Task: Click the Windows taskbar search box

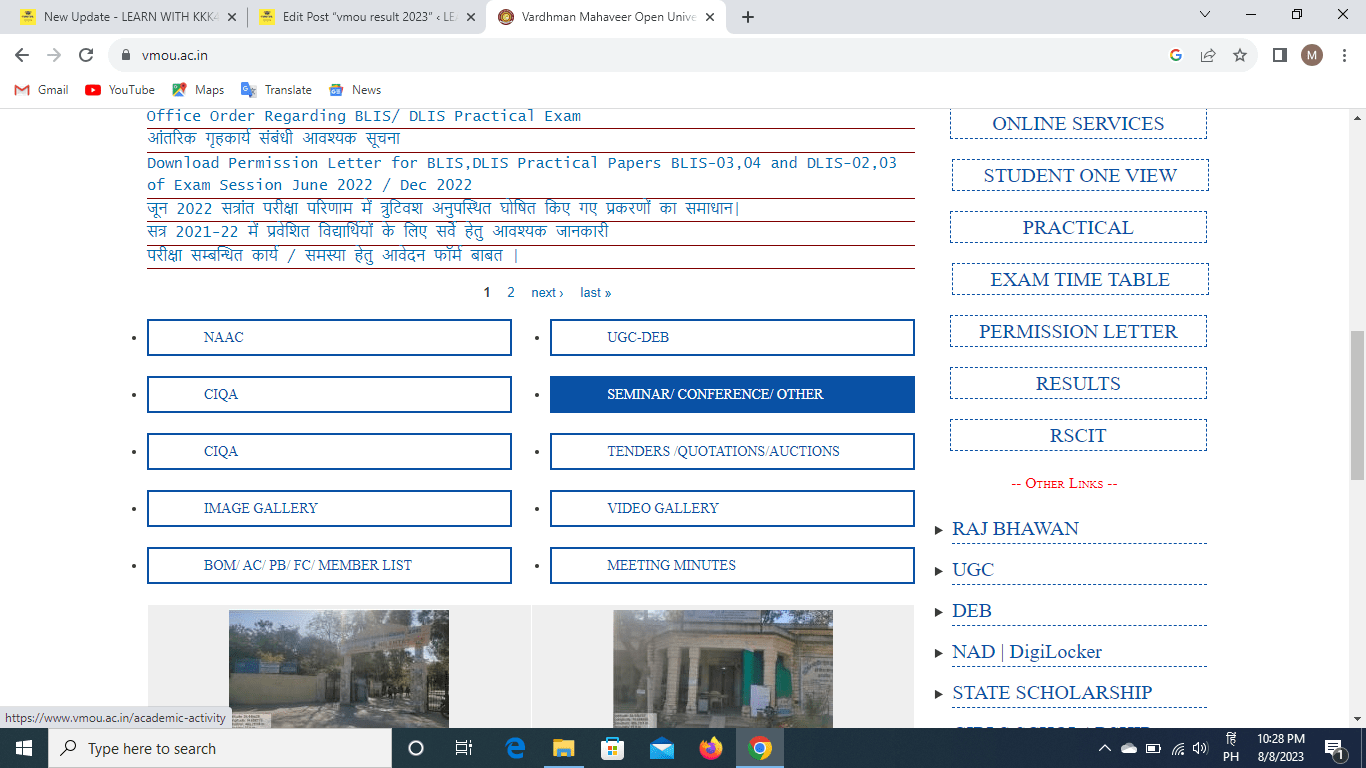Action: [219, 748]
